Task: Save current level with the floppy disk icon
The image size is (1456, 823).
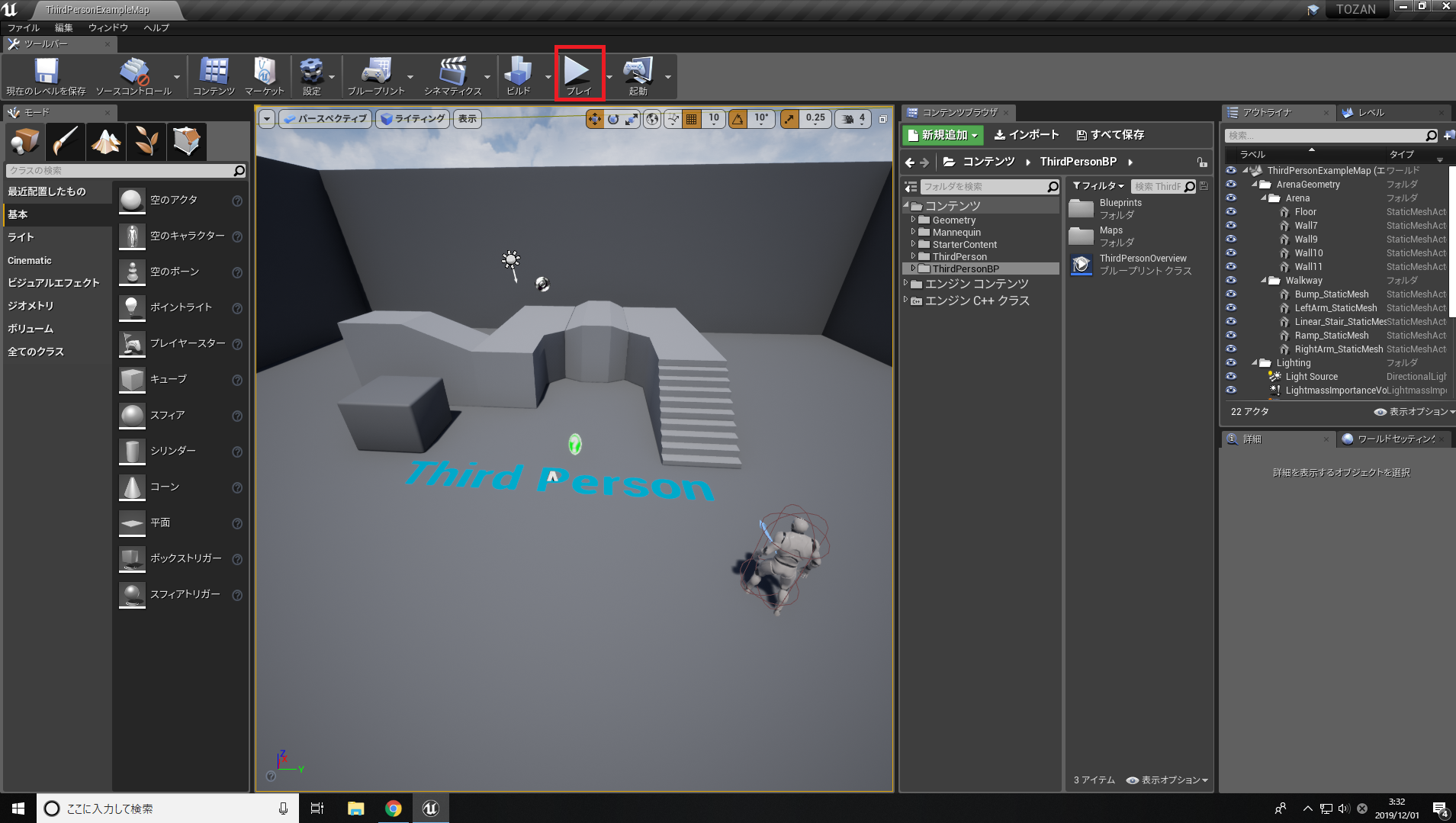Action: pos(46,76)
